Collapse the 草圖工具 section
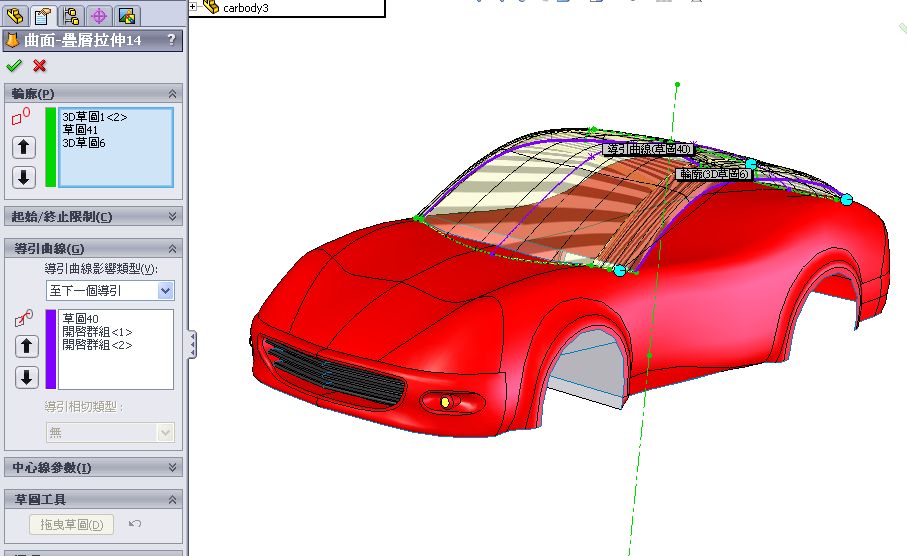The height and width of the screenshot is (556, 907). click(x=172, y=499)
